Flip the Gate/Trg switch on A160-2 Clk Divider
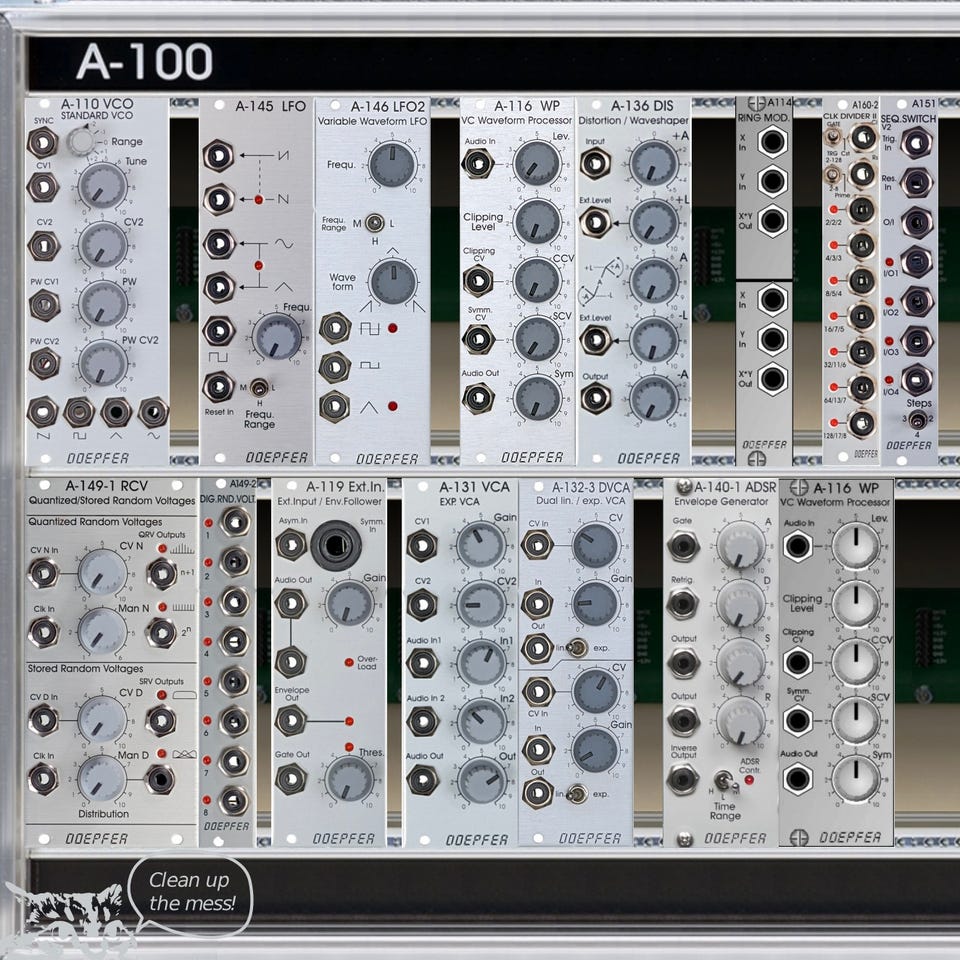This screenshot has height=960, width=960. click(x=832, y=136)
